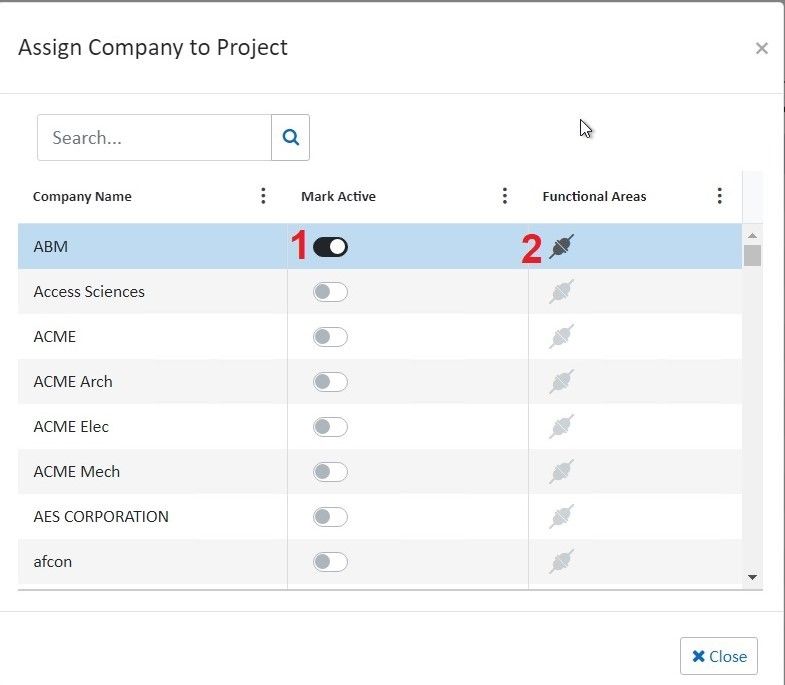Open Functional Areas column options menu
Screen dimensions: 785x685
pyautogui.click(x=719, y=196)
